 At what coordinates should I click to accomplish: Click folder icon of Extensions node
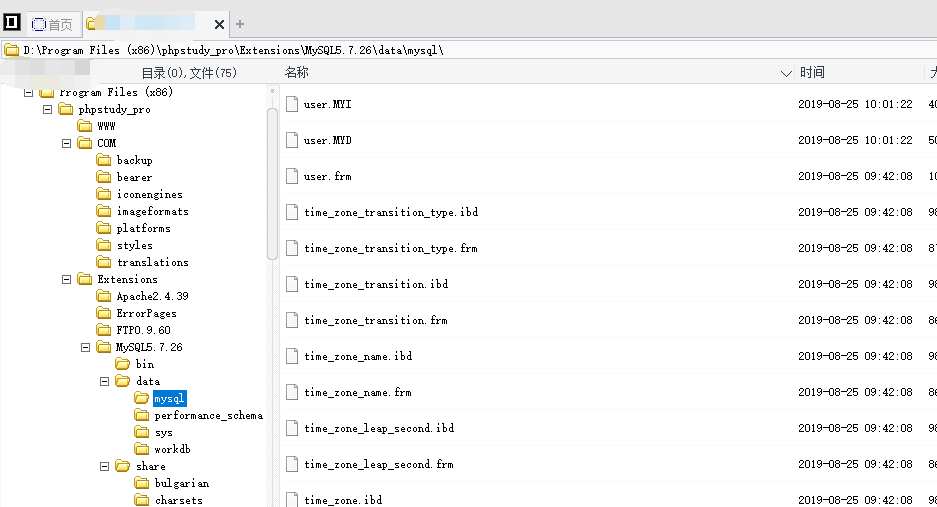85,279
